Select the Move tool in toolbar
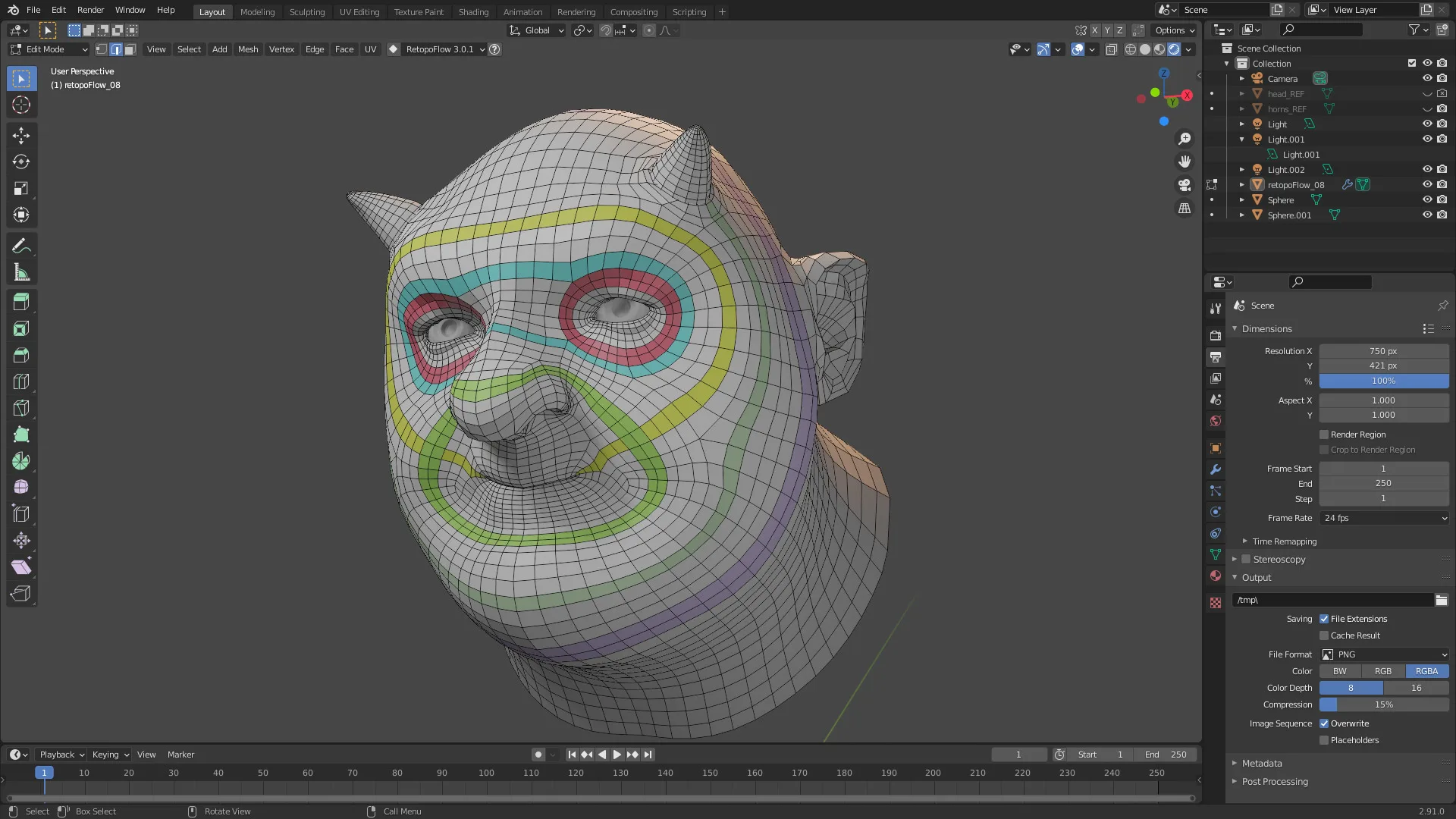The image size is (1456, 819). pyautogui.click(x=21, y=136)
